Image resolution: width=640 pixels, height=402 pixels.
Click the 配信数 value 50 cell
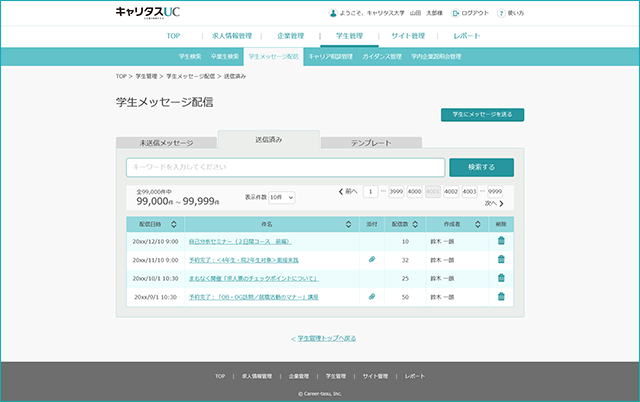coord(405,297)
